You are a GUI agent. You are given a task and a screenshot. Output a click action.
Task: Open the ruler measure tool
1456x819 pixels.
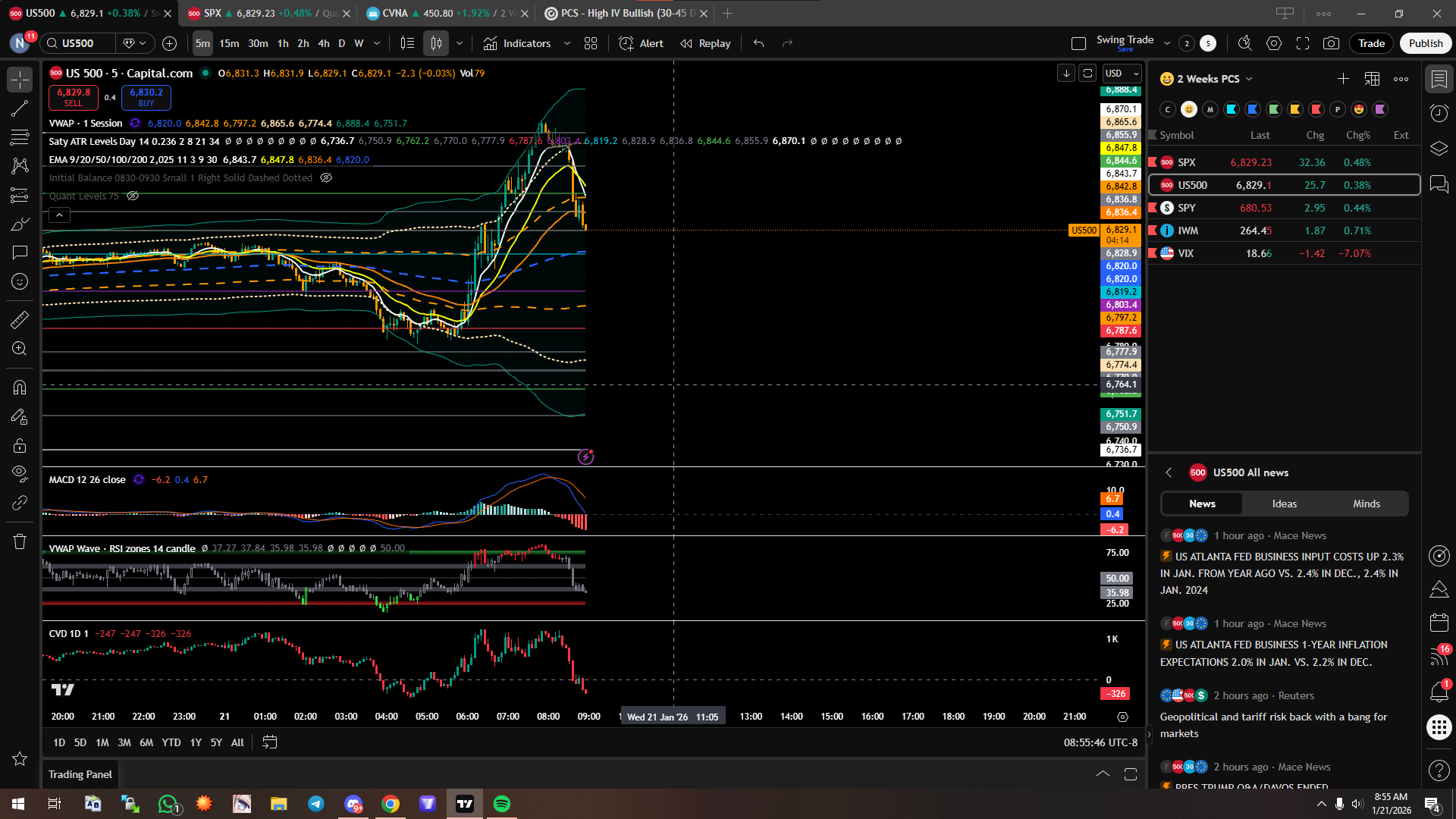coord(20,320)
